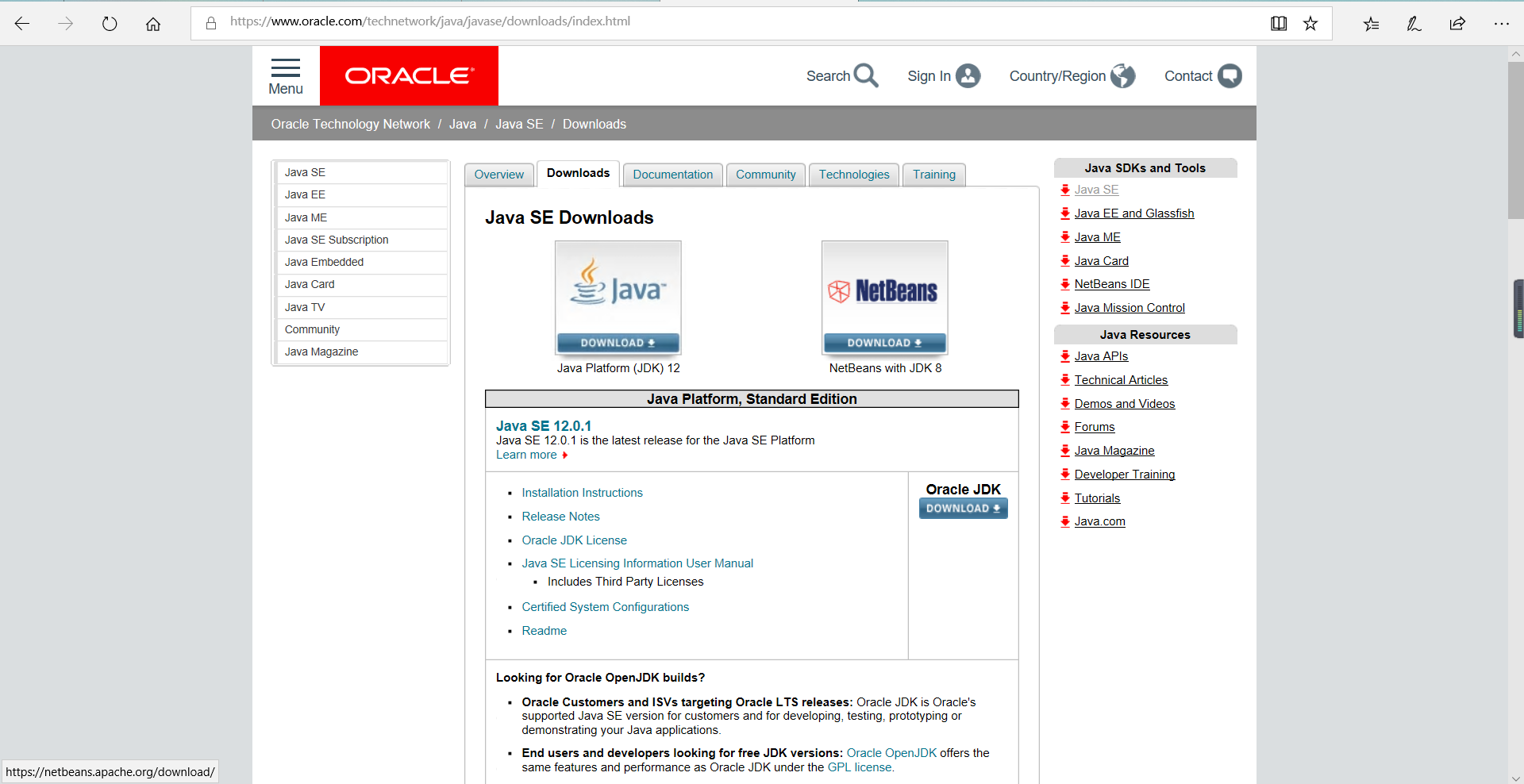Open Java Magazine in left sidebar
This screenshot has width=1524, height=784.
[x=362, y=352]
